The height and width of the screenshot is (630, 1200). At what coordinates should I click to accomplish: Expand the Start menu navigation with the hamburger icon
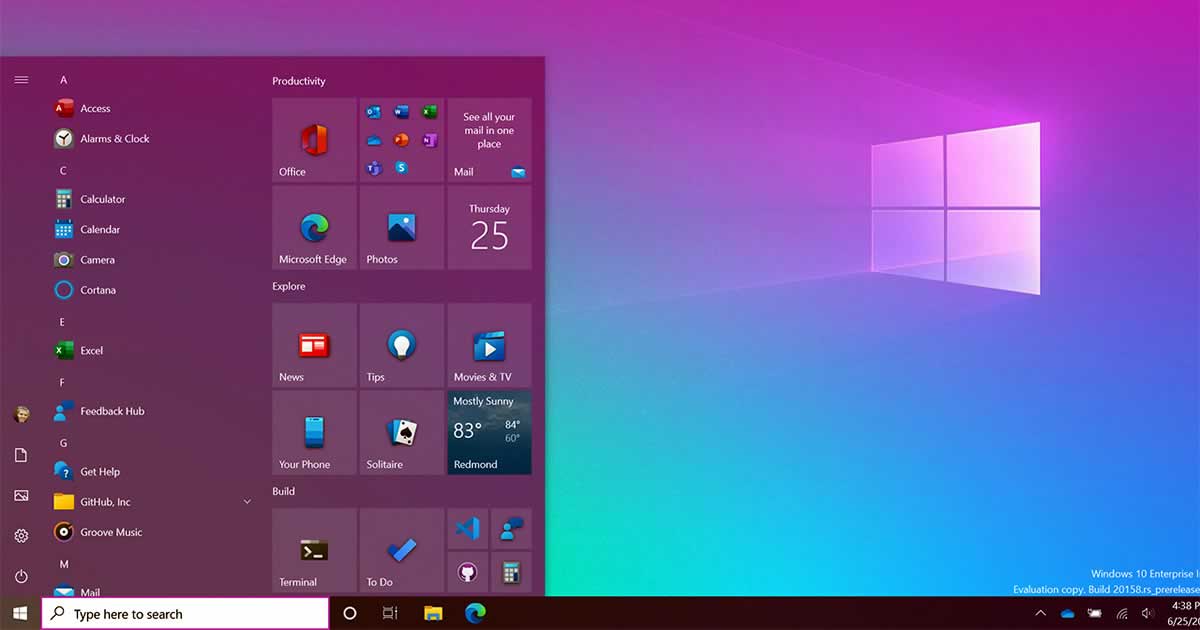tap(21, 80)
